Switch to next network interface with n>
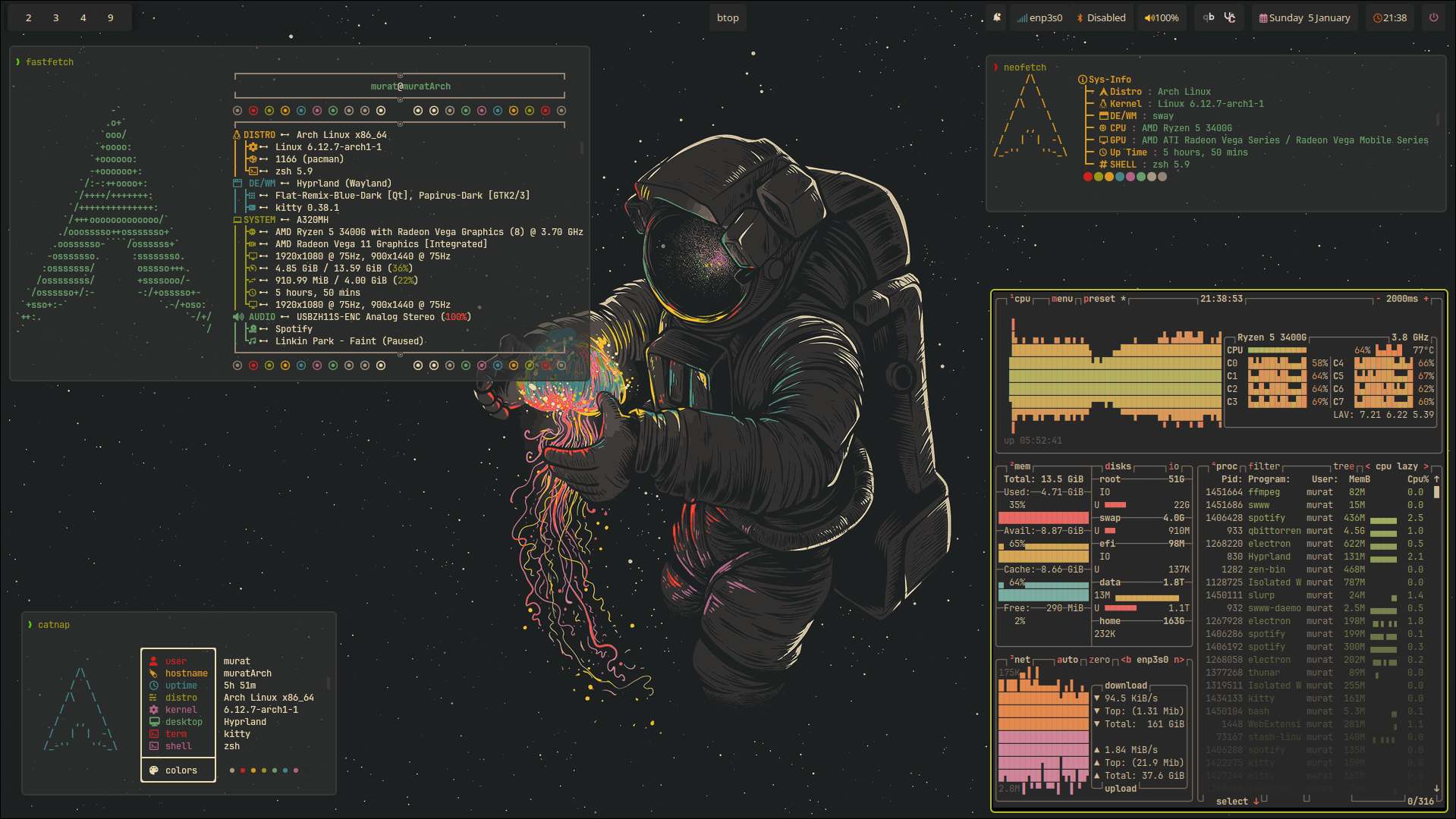Image resolution: width=1456 pixels, height=819 pixels. (x=1179, y=660)
